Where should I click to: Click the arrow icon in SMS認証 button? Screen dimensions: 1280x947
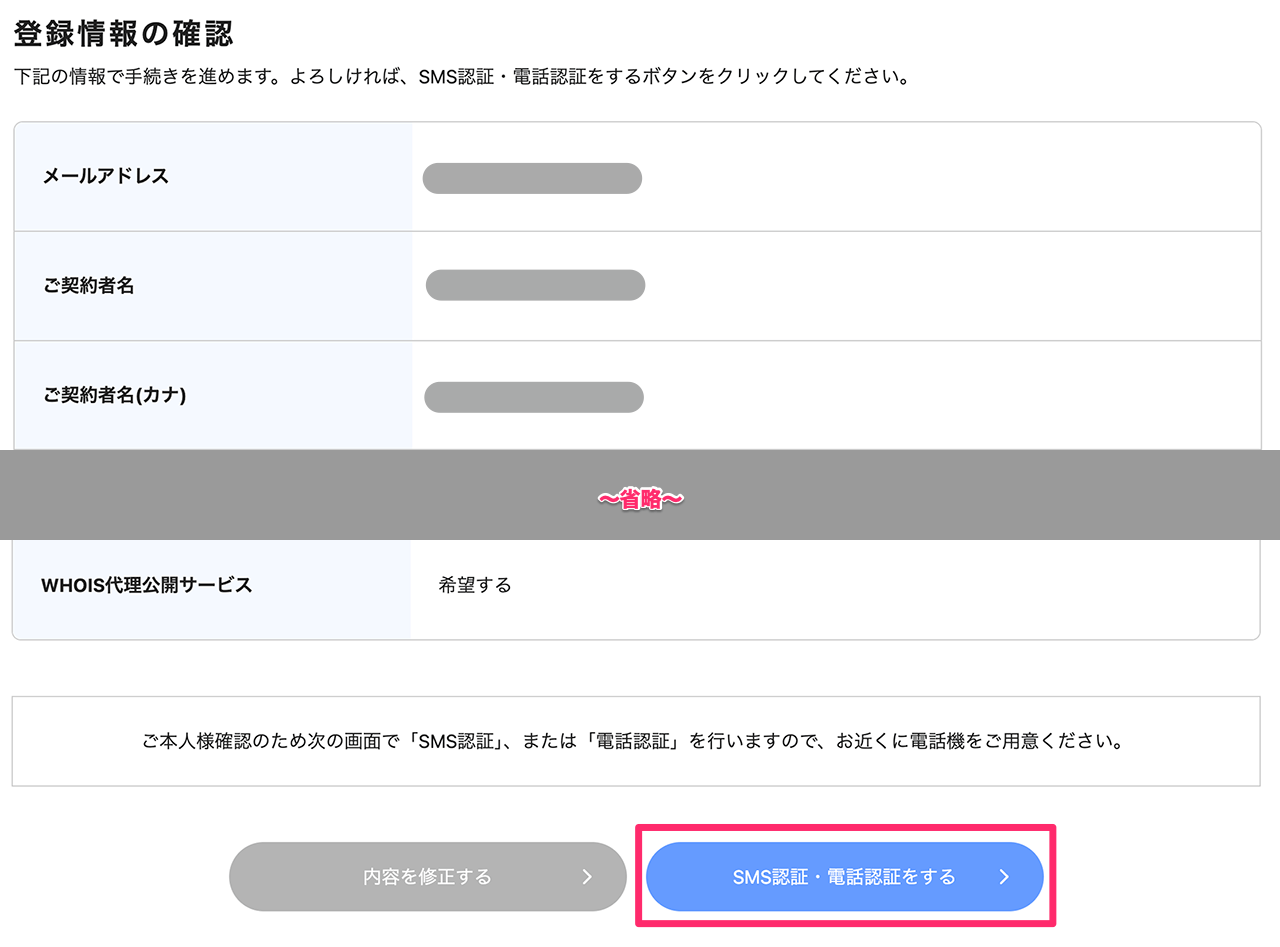tap(1004, 877)
